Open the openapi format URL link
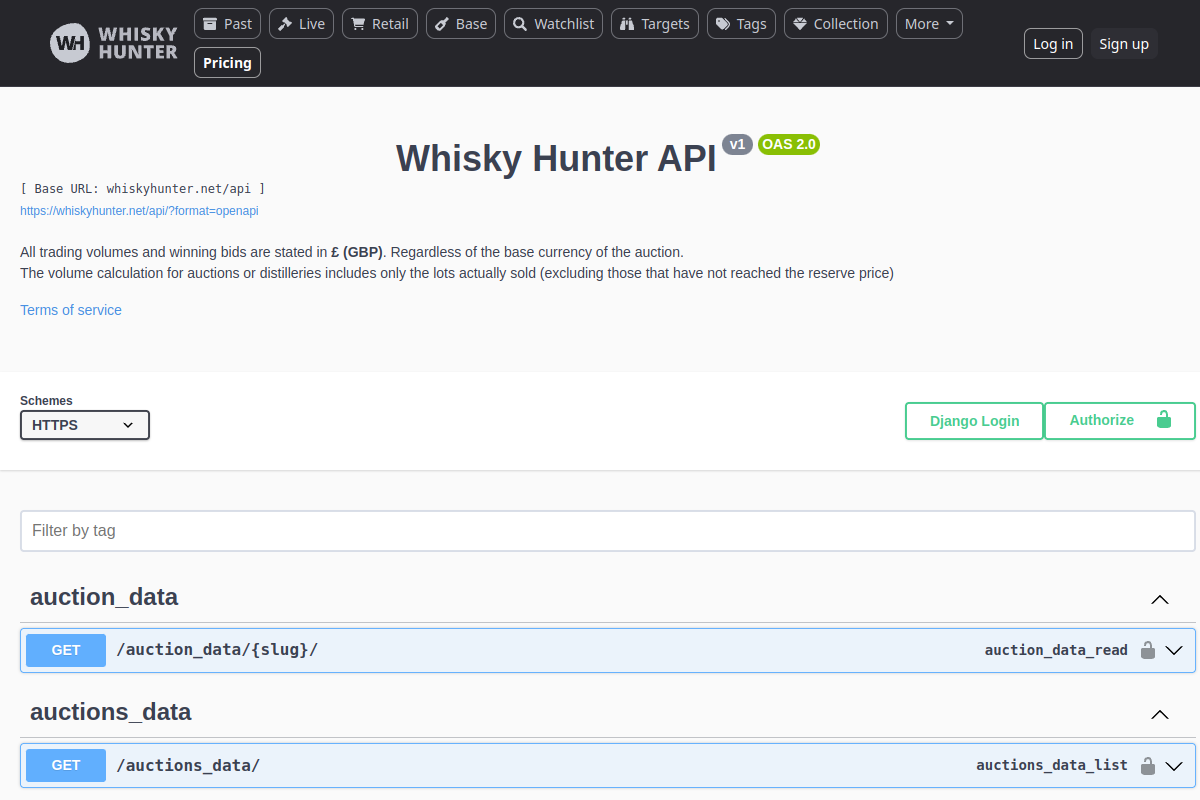The image size is (1200, 800). [x=139, y=211]
